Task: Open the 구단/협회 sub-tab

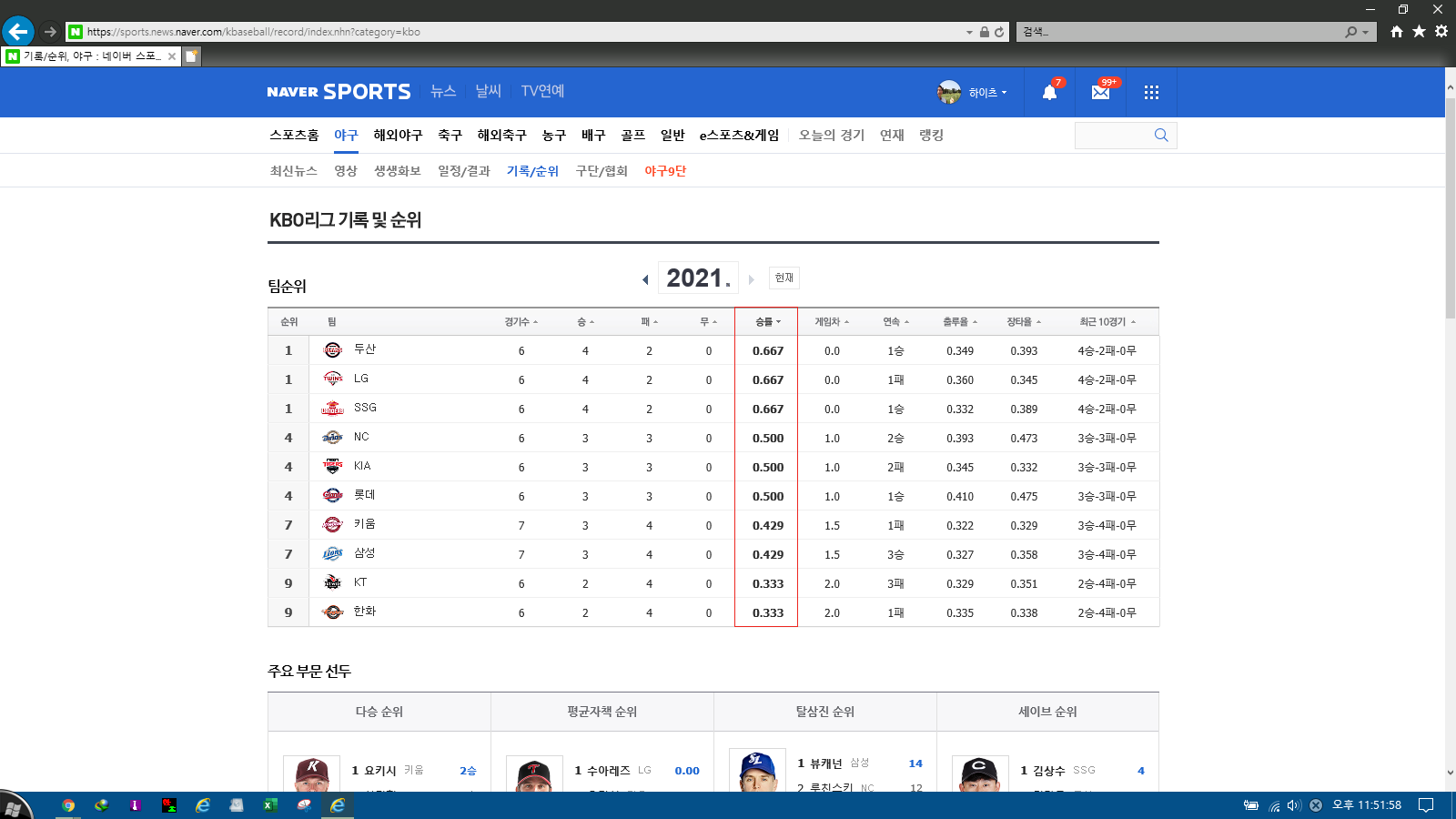Action: [x=602, y=171]
